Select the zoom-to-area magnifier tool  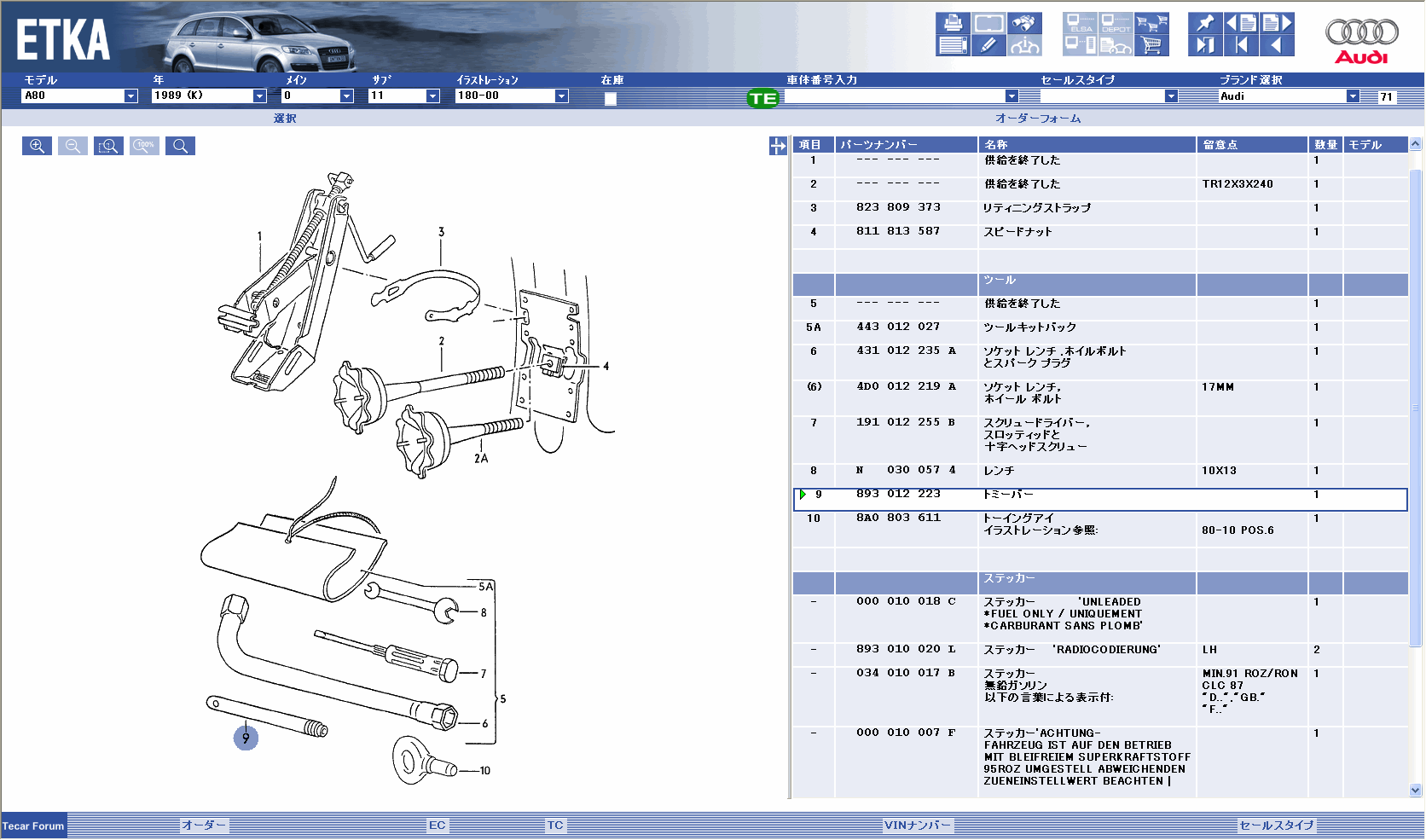[108, 146]
